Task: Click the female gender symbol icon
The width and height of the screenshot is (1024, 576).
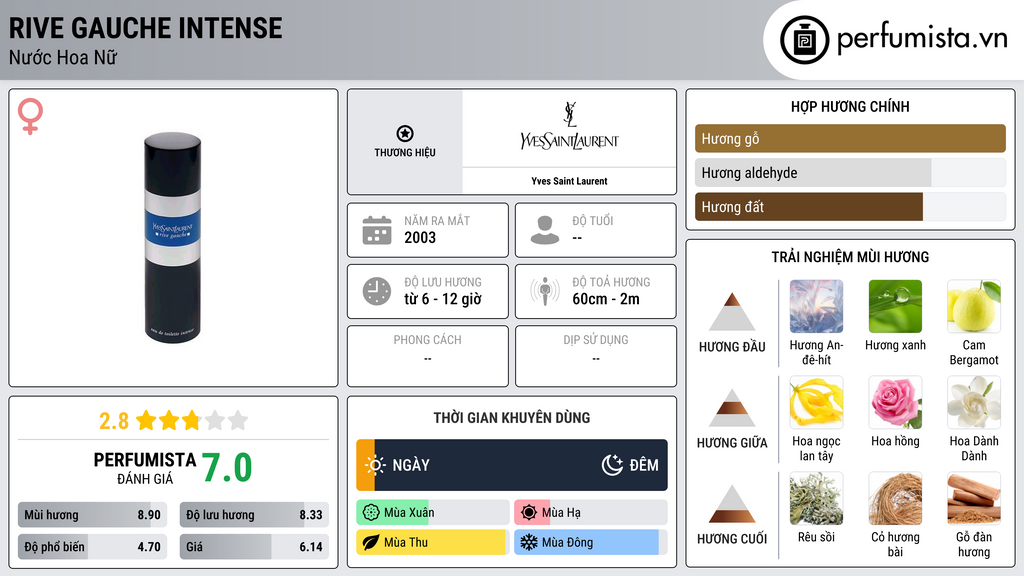Action: [x=31, y=117]
